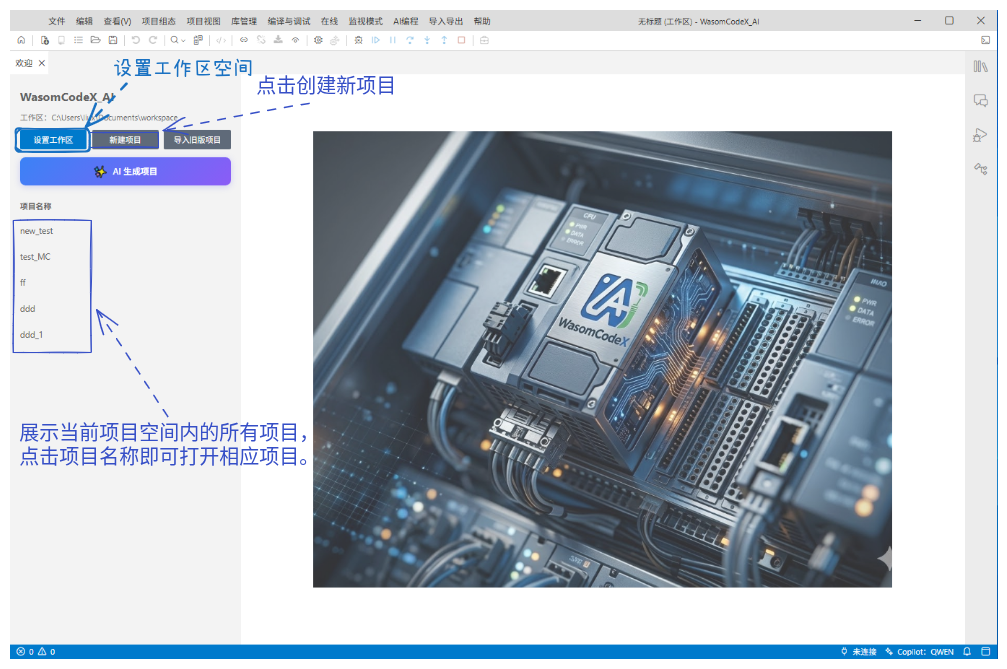Click the search magnifier icon
Screen dimensions: 1007x669
tap(174, 40)
